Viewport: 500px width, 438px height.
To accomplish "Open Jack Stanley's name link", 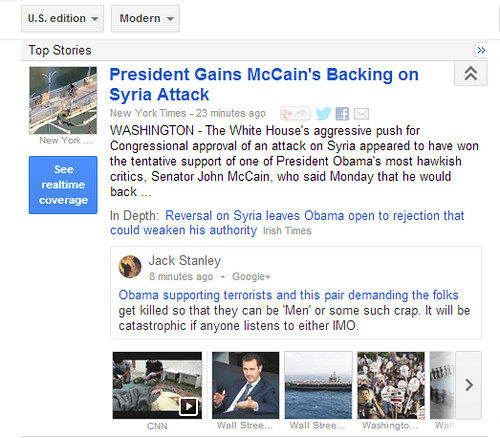I will click(185, 261).
